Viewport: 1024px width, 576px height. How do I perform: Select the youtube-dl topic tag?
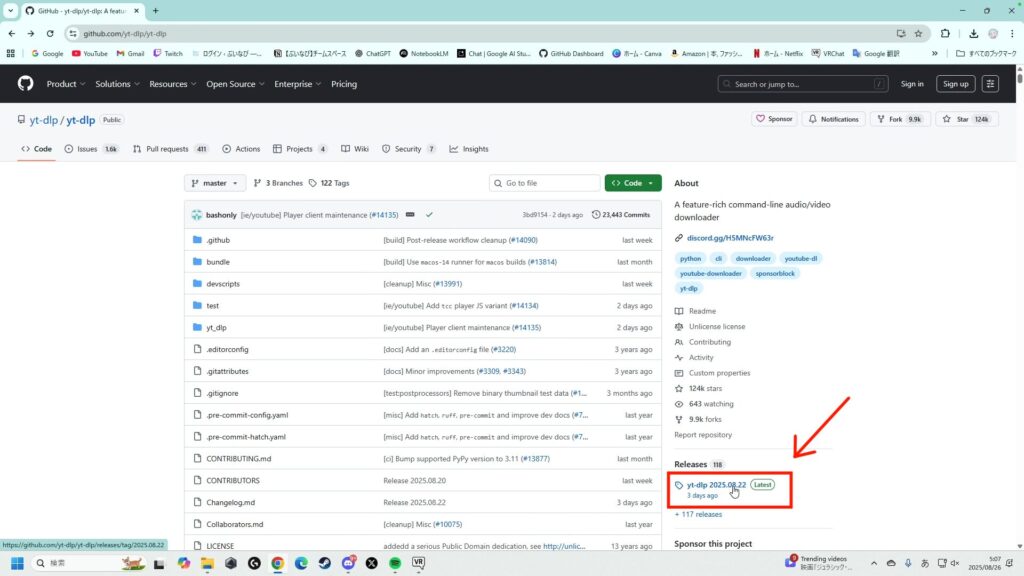802,258
